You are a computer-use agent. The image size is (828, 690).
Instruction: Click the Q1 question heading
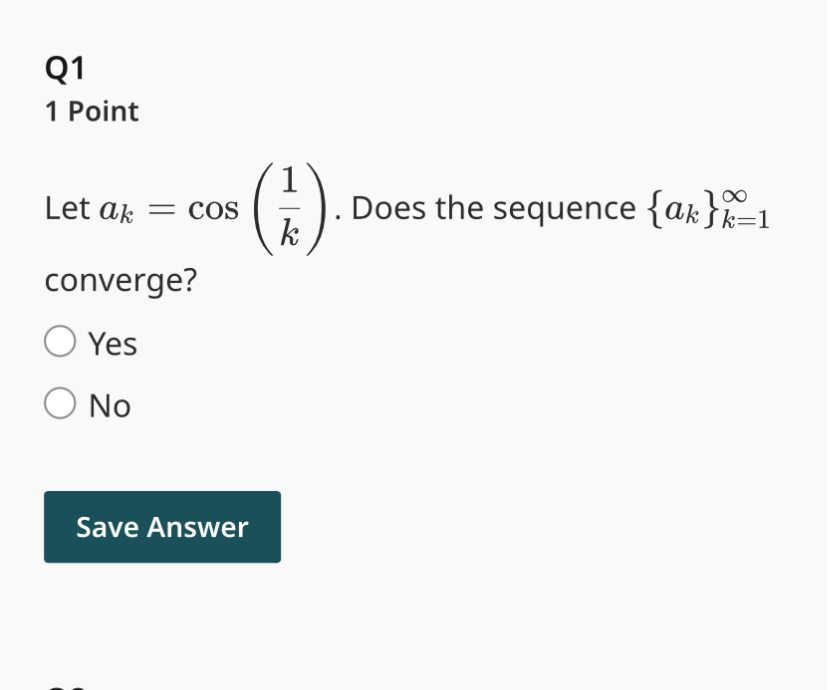point(66,69)
